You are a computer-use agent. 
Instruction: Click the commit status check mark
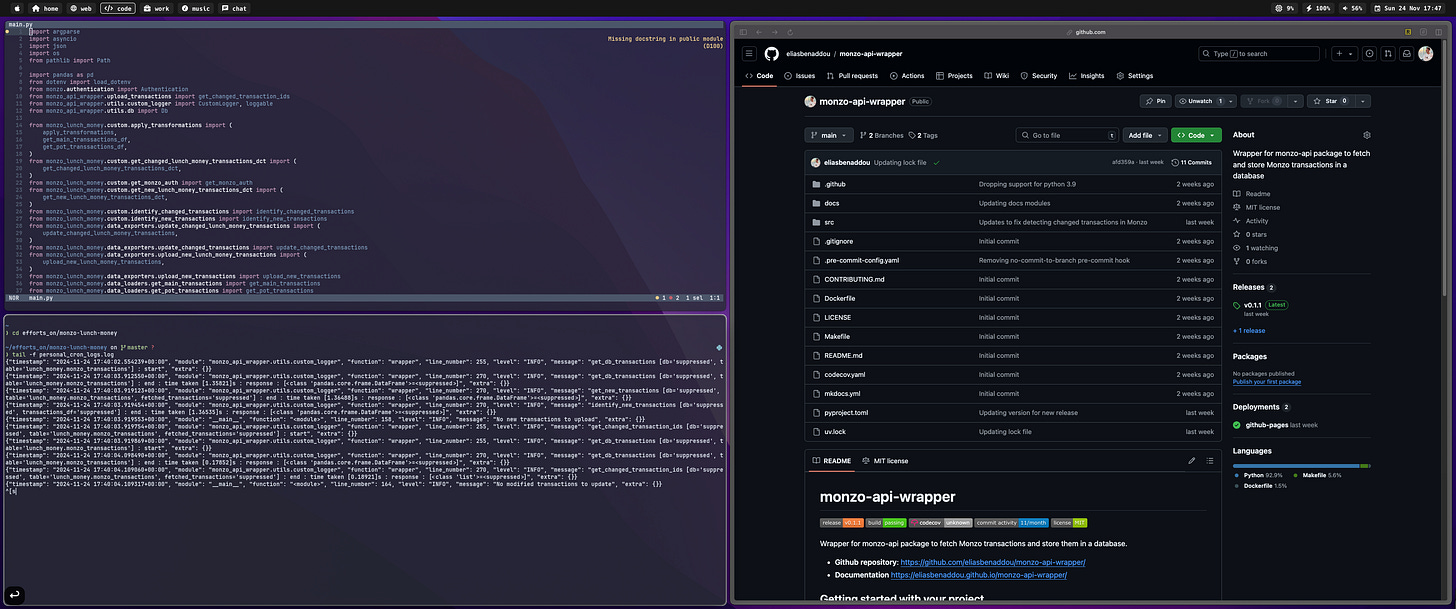point(937,162)
